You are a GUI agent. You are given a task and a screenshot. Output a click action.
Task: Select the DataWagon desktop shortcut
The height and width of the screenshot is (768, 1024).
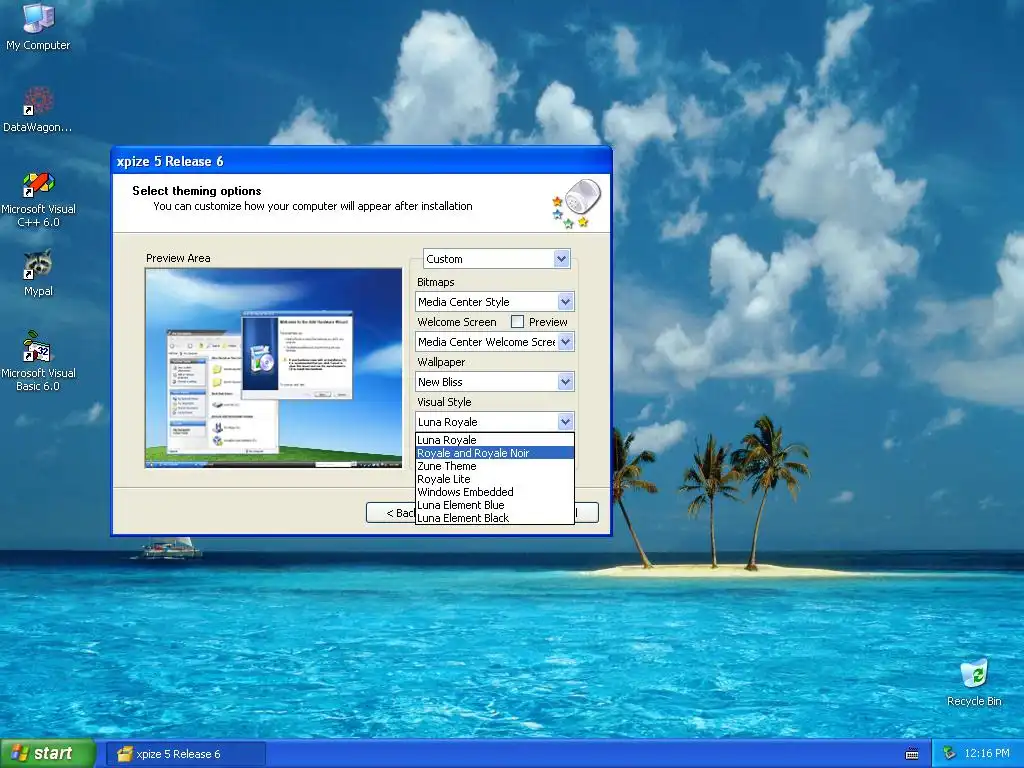[x=38, y=109]
